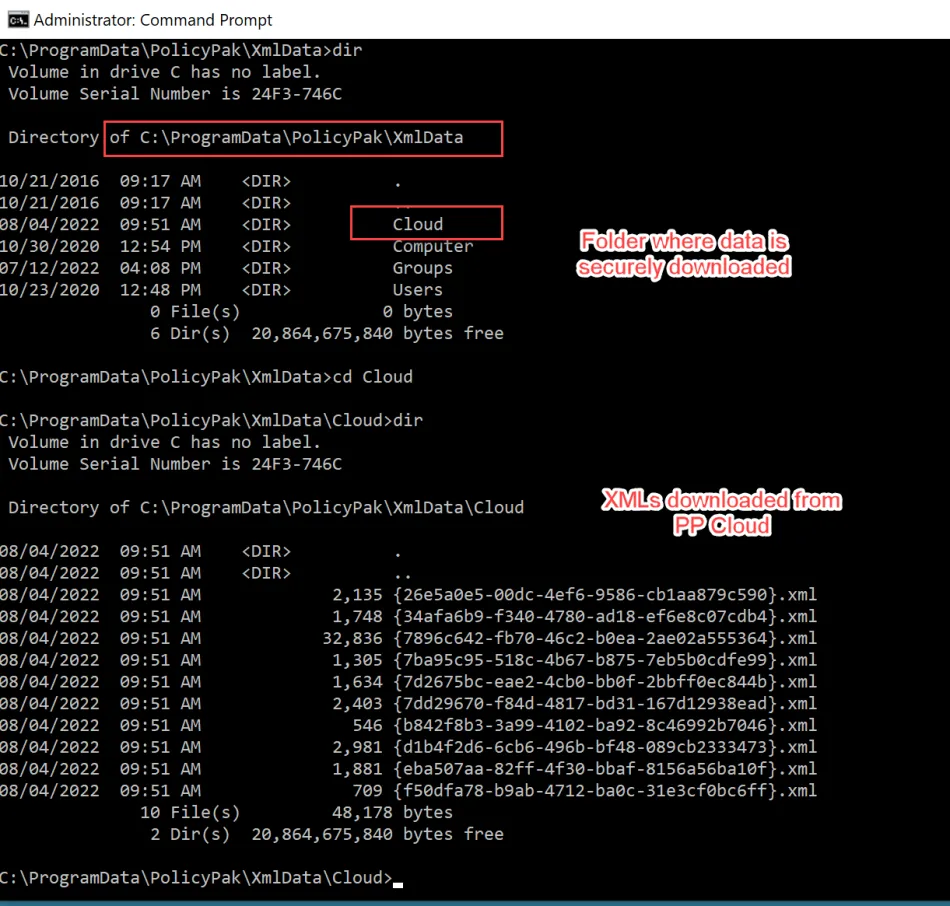
Task: Click file name {7d2675bc-eae2-4cb0-bb0f-2bbff0ec844b}.xml
Action: click(605, 682)
